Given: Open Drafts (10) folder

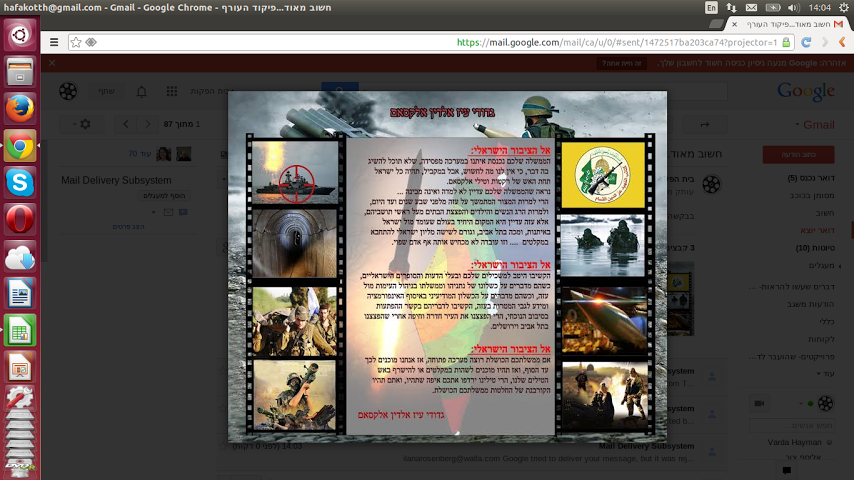Looking at the screenshot, I should 815,247.
